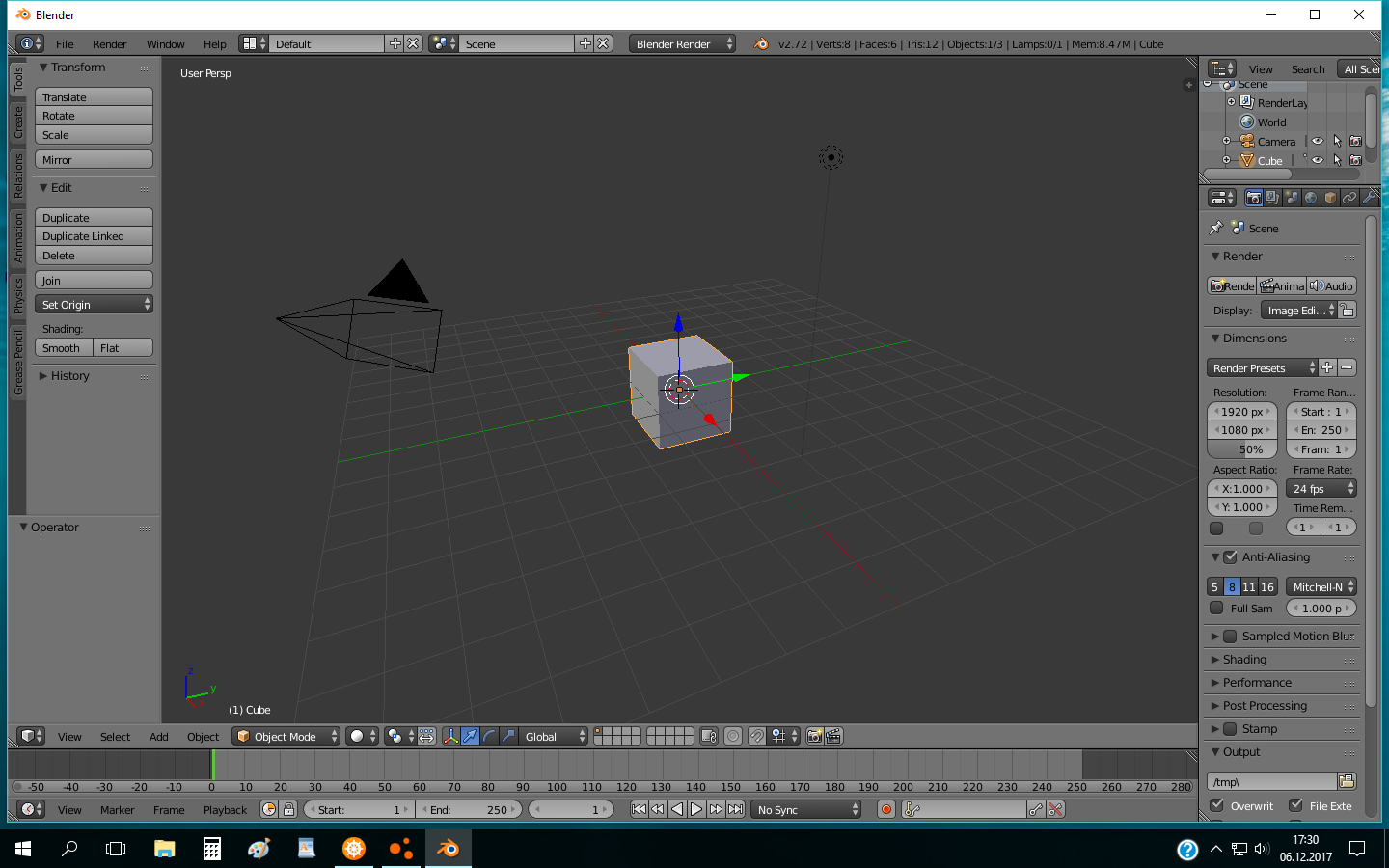Toggle Cube selectability arrow in outliner

coord(1337,160)
